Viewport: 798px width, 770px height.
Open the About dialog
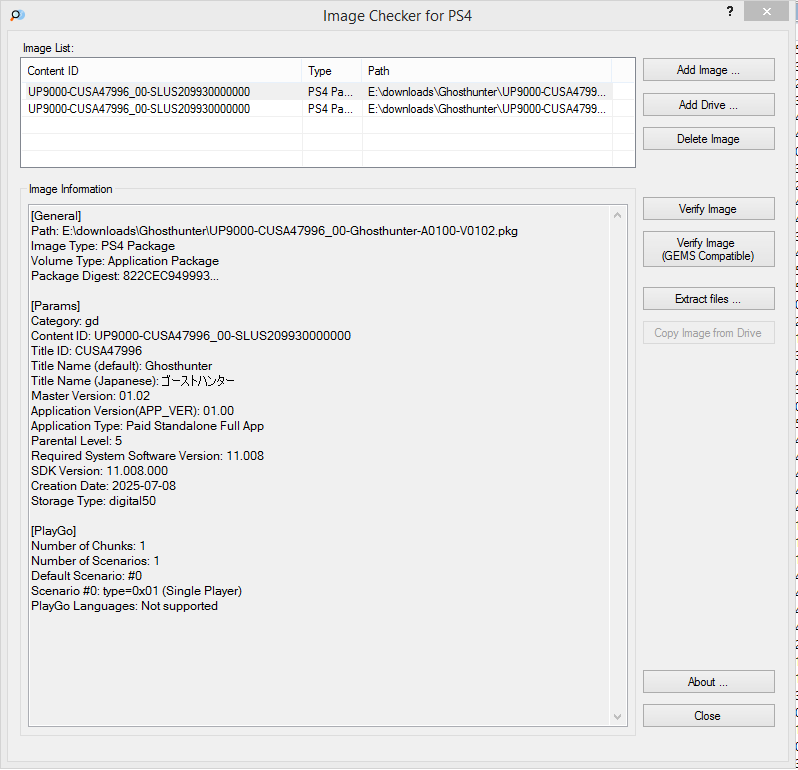[708, 682]
